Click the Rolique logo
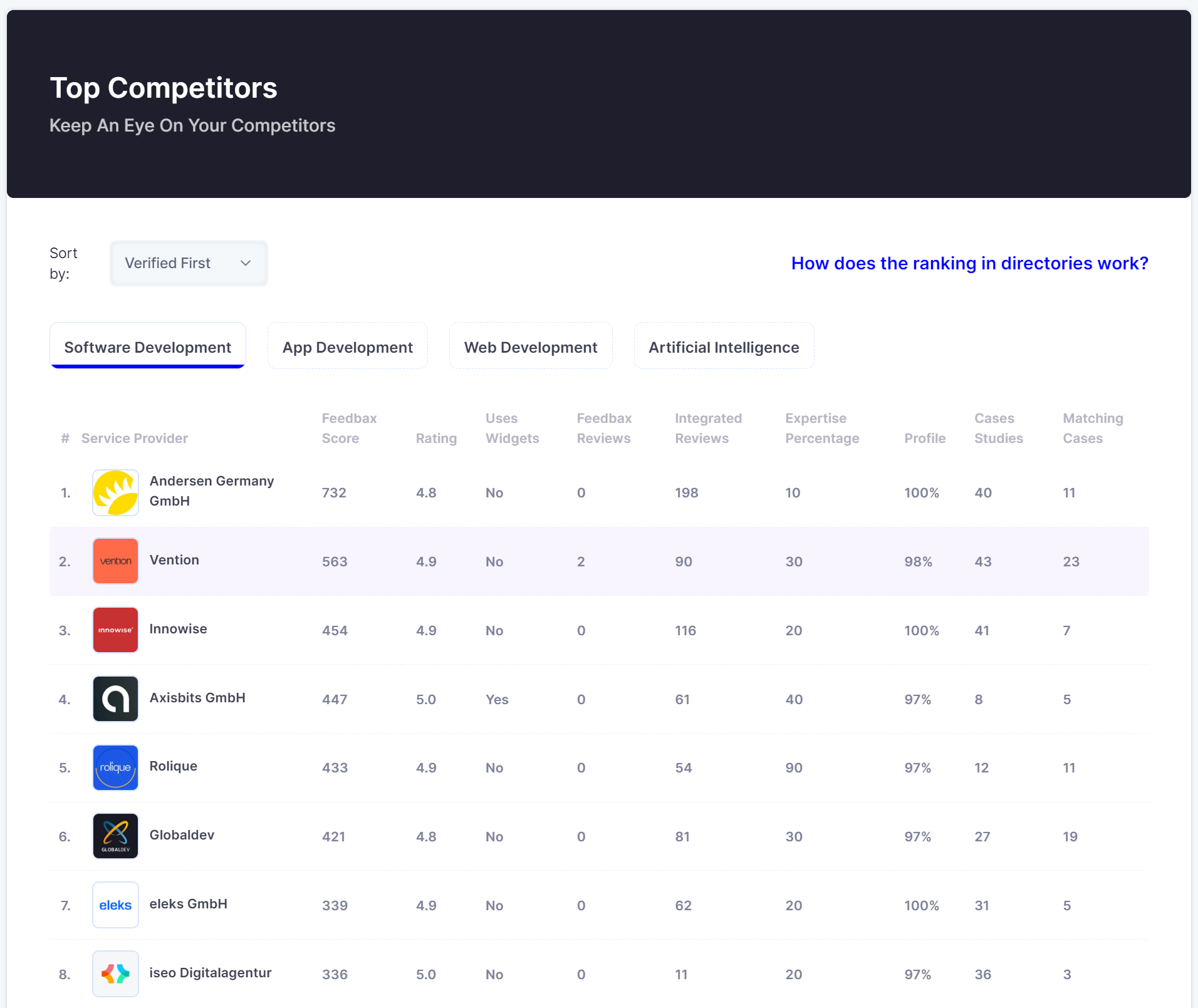The height and width of the screenshot is (1008, 1198). [115, 767]
